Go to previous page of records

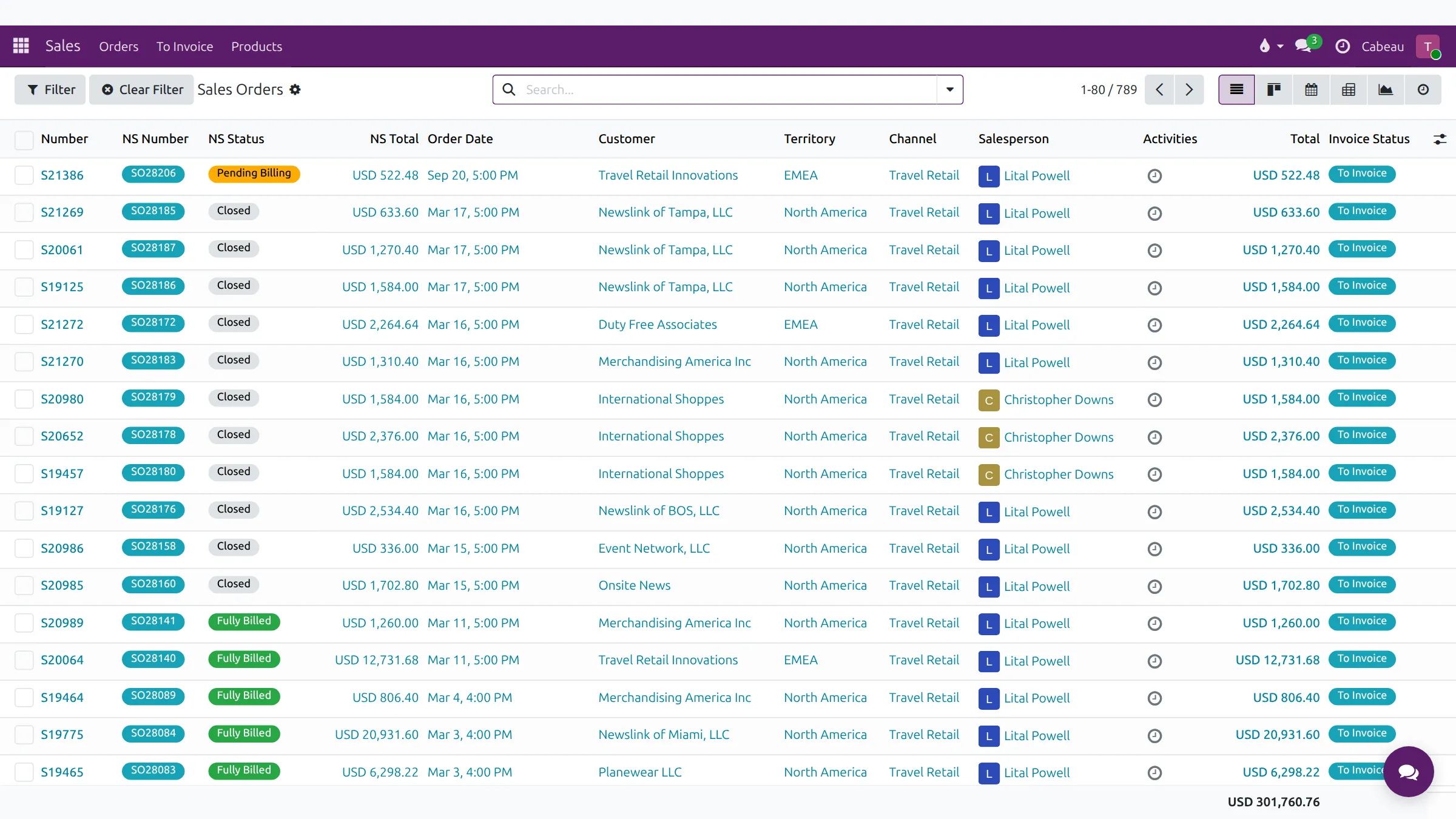[x=1159, y=90]
